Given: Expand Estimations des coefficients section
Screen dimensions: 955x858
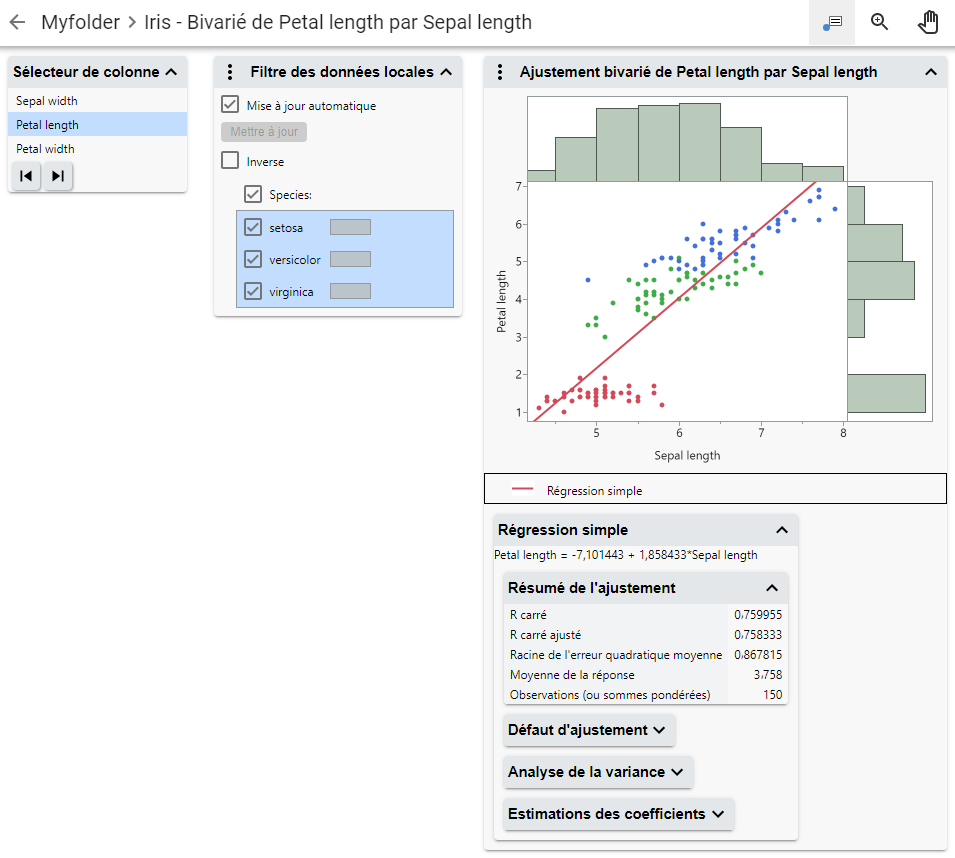Looking at the screenshot, I should tap(617, 814).
